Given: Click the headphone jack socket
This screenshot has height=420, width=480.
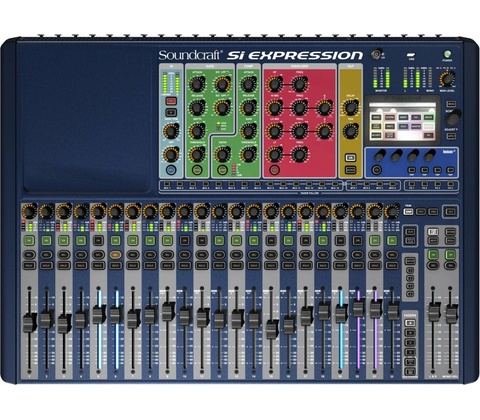Looking at the screenshot, I should pyautogui.click(x=377, y=54).
